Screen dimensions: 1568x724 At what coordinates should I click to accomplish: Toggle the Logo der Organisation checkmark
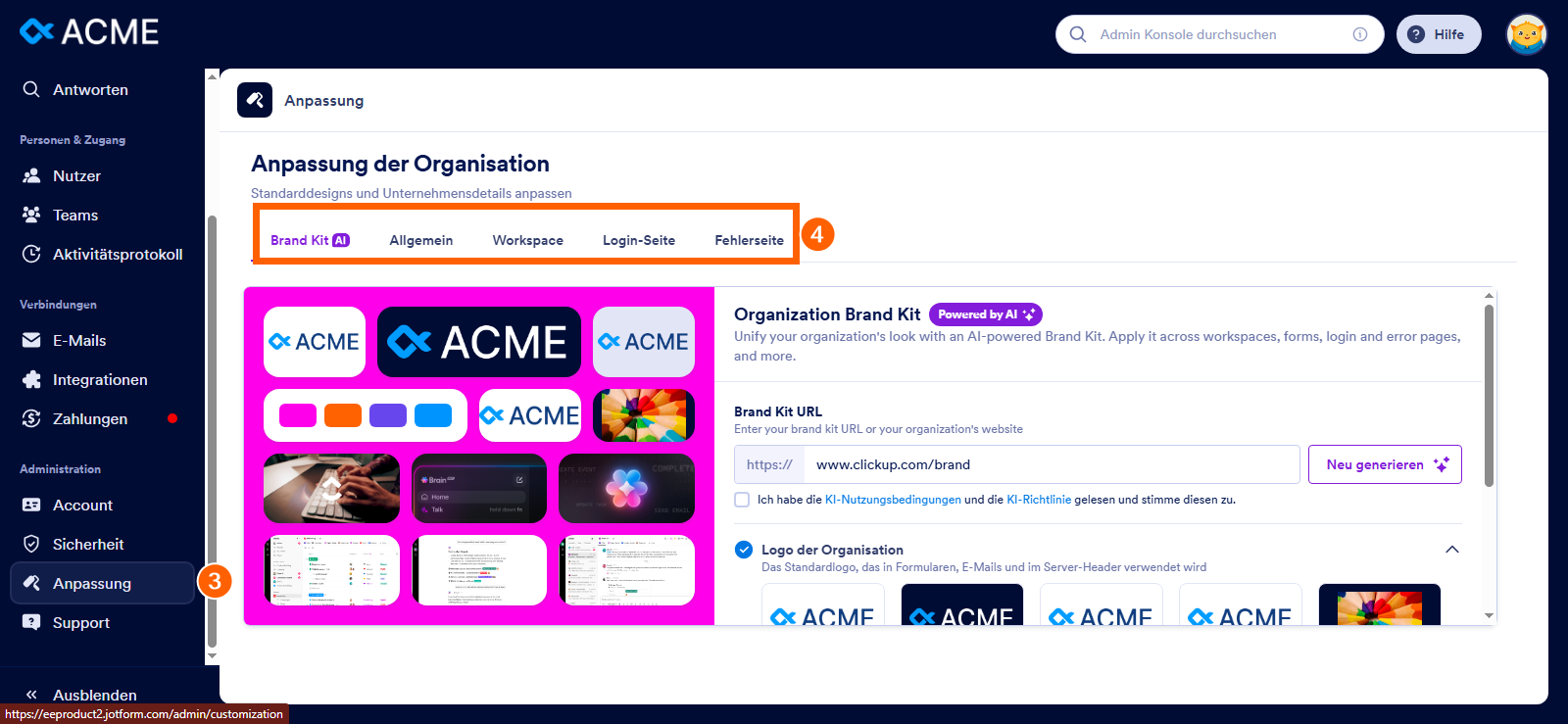click(x=744, y=550)
